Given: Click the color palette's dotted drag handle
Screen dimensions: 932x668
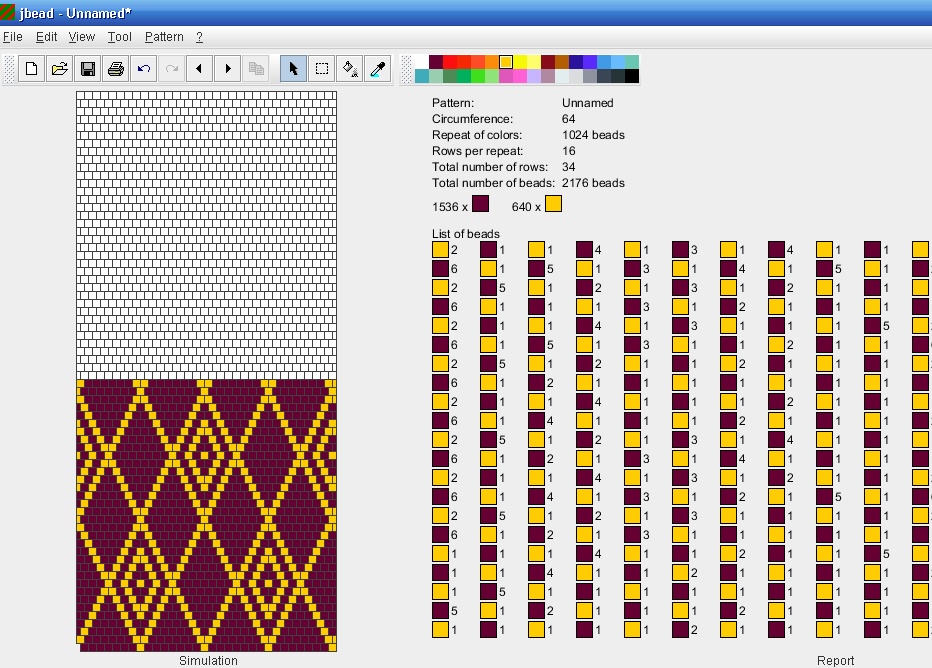Looking at the screenshot, I should (406, 69).
